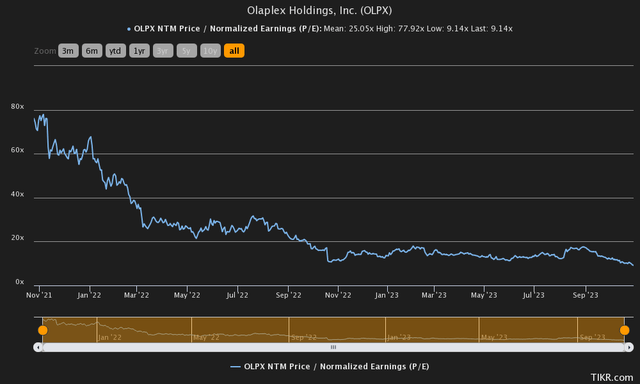The width and height of the screenshot is (640, 384).
Task: Click the 'May '22' navigator label
Action: (x=206, y=337)
